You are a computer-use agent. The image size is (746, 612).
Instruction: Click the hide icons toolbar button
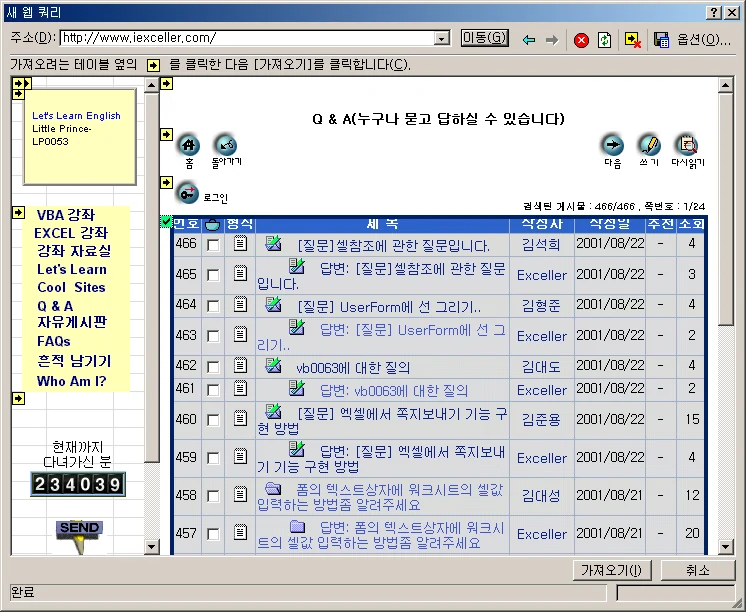click(x=633, y=40)
